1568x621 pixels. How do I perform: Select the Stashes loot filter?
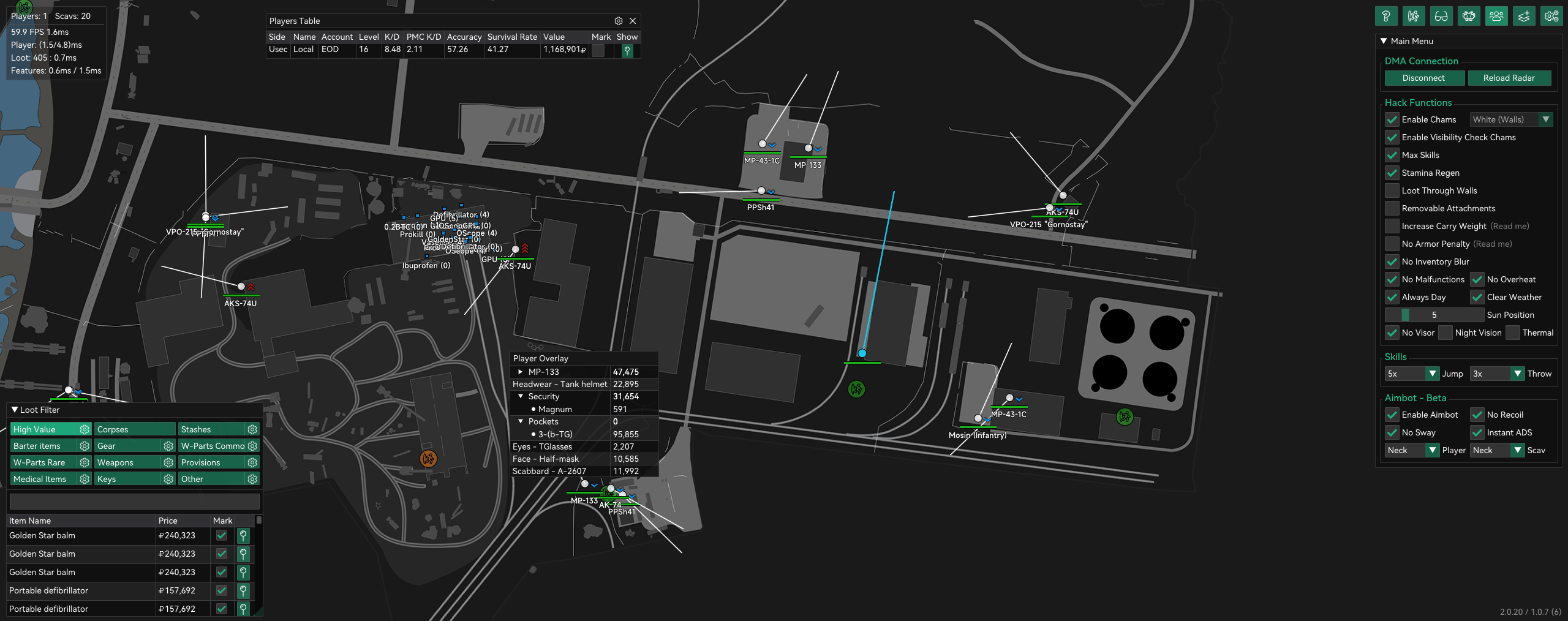pos(212,429)
